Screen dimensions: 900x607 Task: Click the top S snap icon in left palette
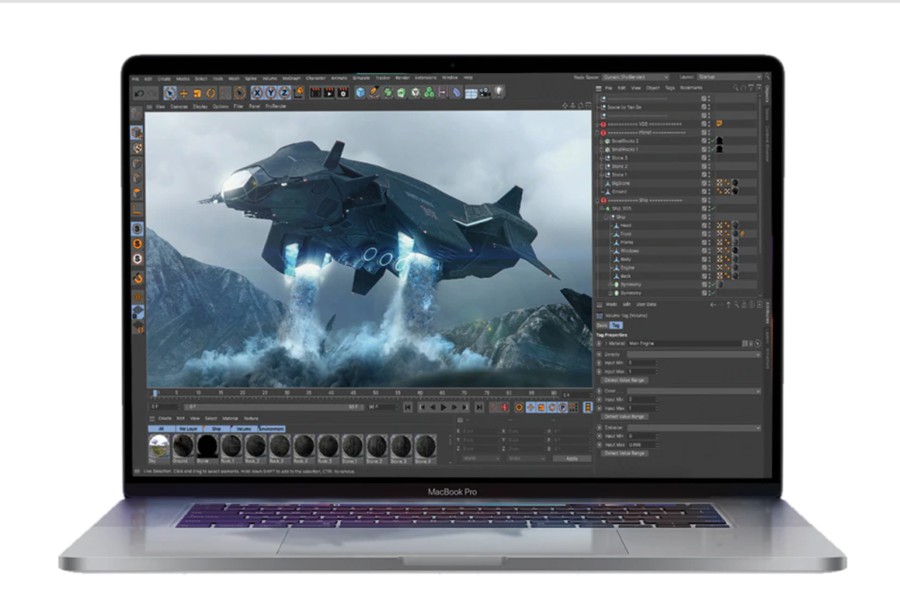click(x=137, y=228)
